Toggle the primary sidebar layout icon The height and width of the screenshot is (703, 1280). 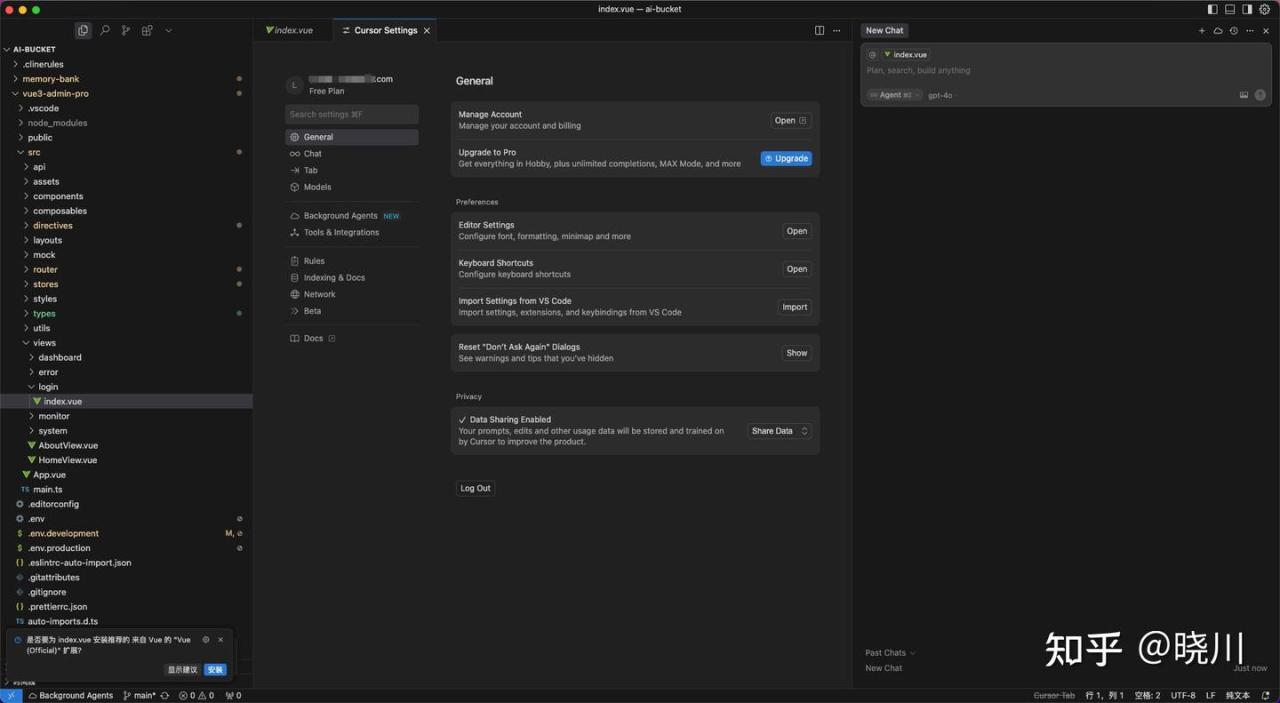[x=1213, y=9]
